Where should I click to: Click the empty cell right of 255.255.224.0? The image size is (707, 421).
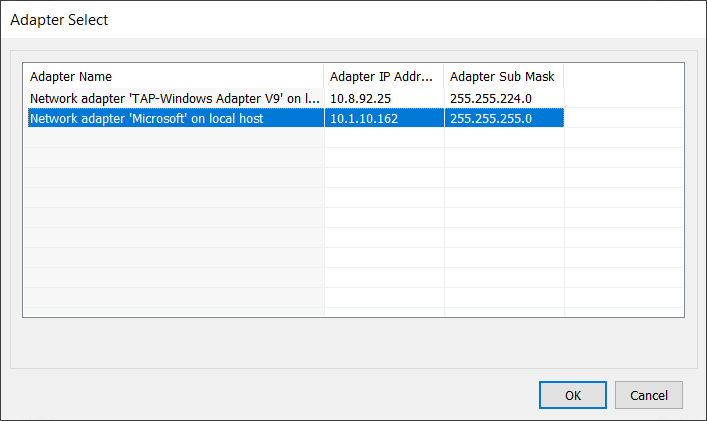(x=624, y=98)
